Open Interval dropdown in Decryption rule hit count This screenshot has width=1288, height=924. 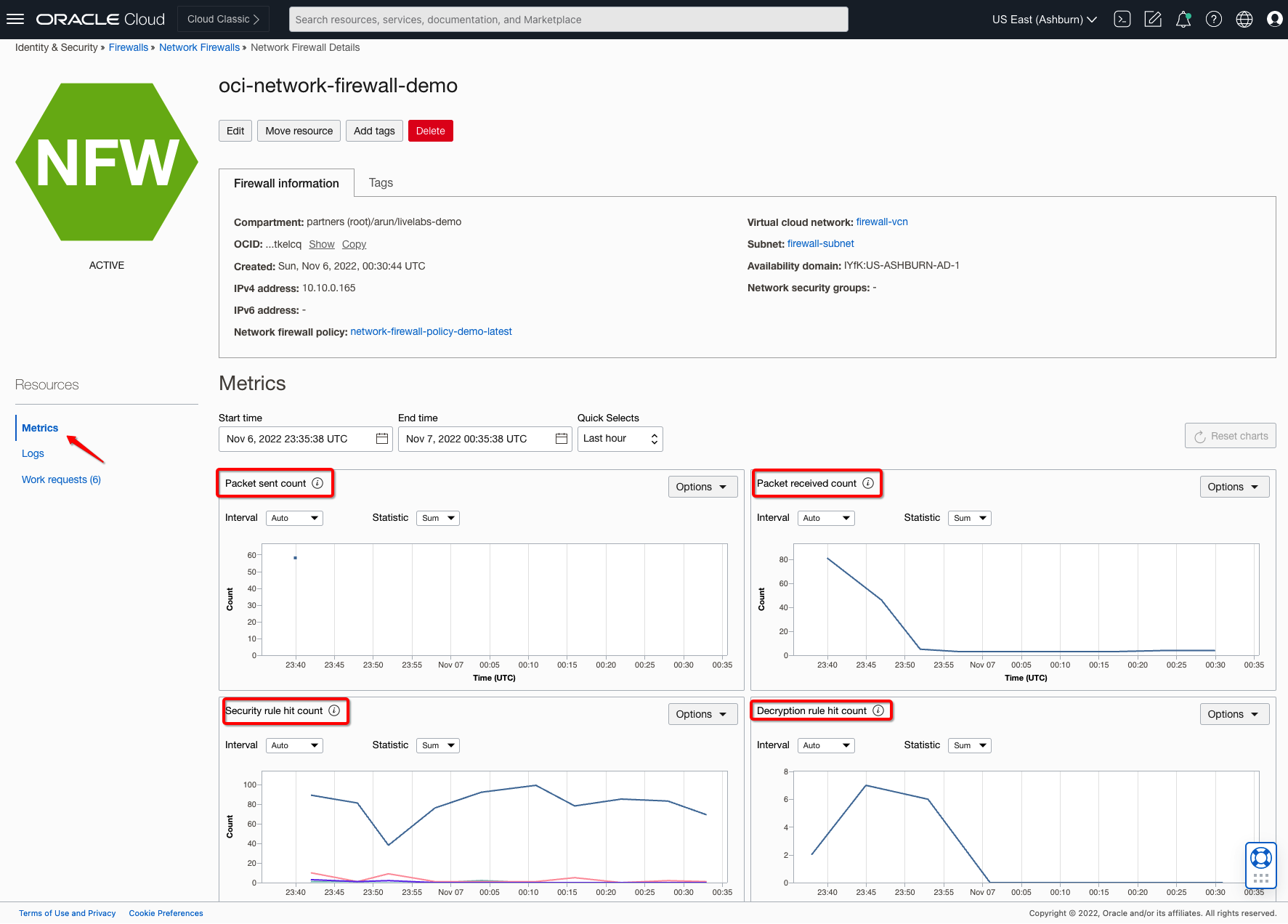coord(826,745)
